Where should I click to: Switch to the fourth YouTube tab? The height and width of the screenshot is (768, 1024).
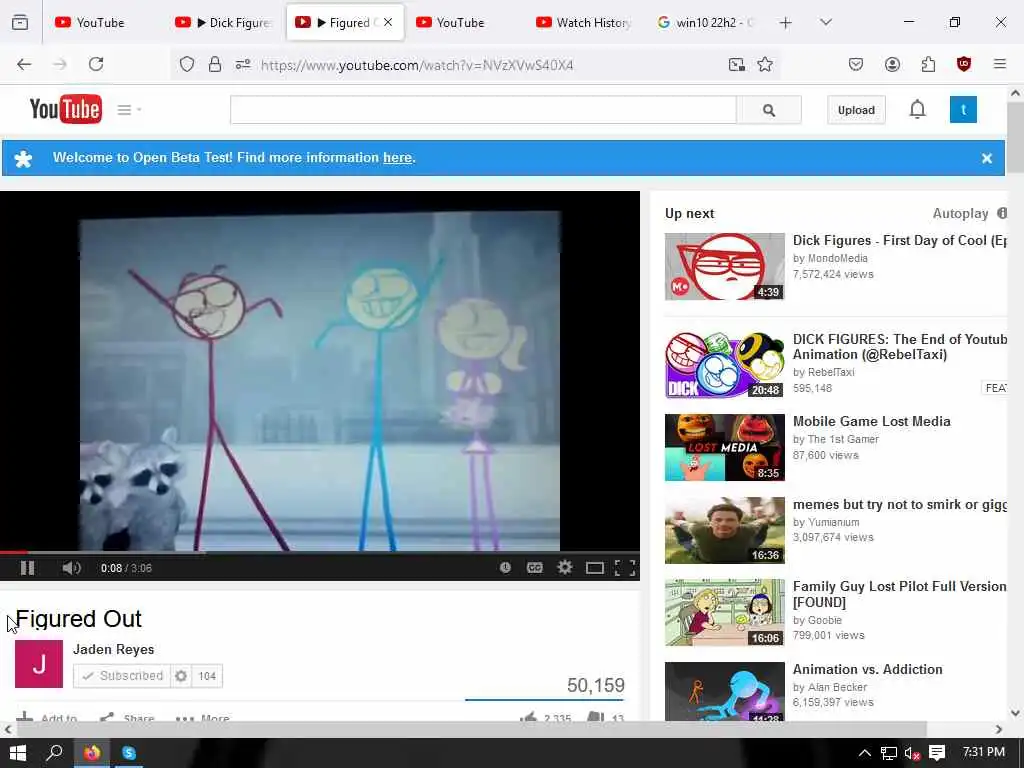point(462,22)
